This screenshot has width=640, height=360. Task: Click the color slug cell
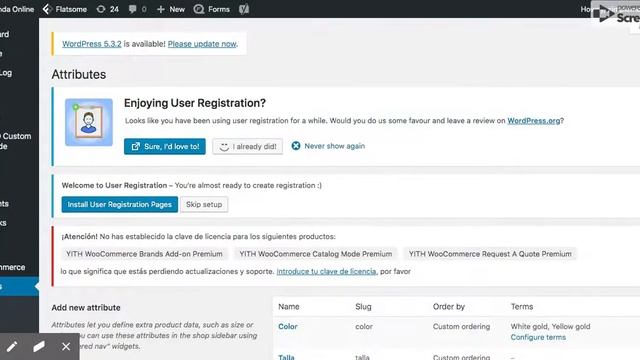pyautogui.click(x=364, y=327)
